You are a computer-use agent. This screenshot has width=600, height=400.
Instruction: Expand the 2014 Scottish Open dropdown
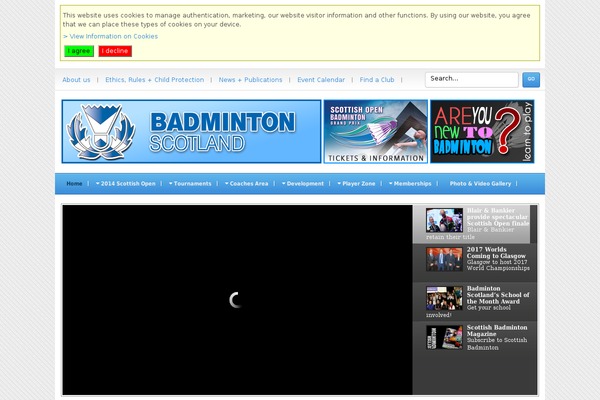(x=126, y=184)
